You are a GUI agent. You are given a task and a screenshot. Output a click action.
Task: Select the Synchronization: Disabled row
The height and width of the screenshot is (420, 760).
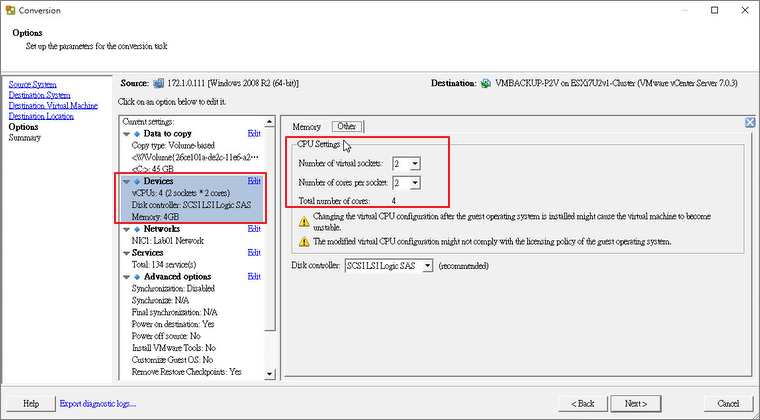coord(173,288)
